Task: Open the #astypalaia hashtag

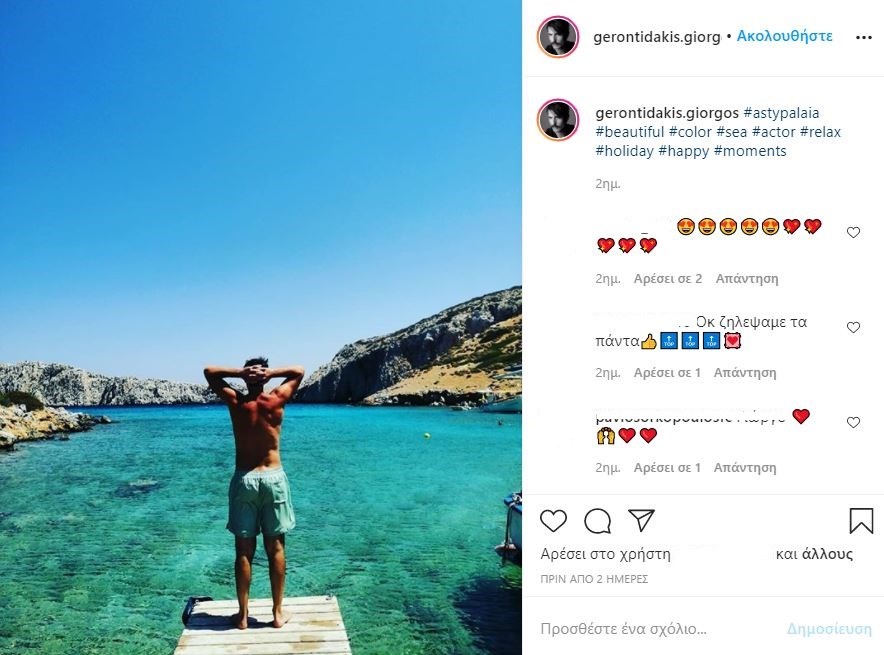Action: 781,113
